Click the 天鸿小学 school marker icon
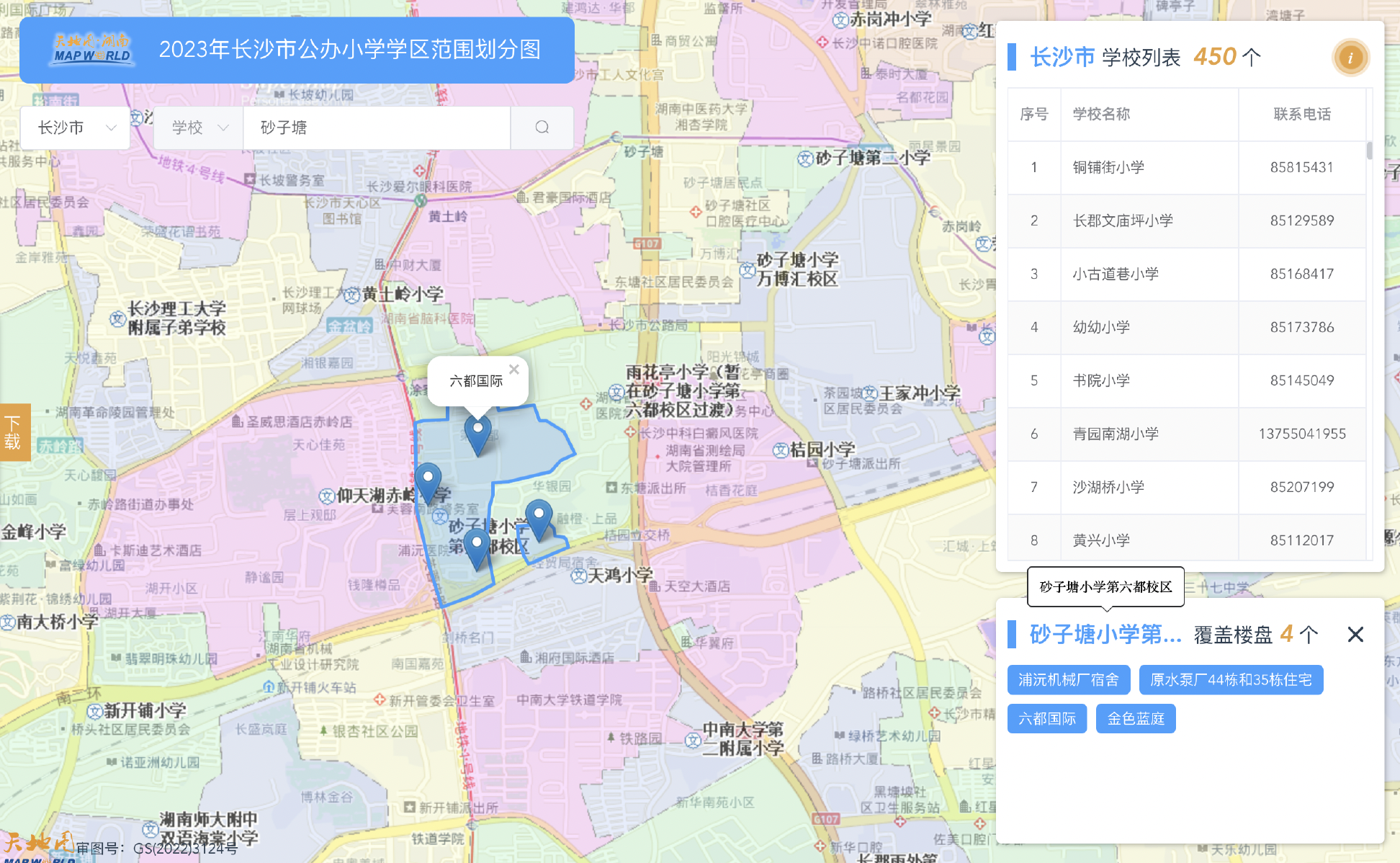The image size is (1400, 863). tap(578, 576)
